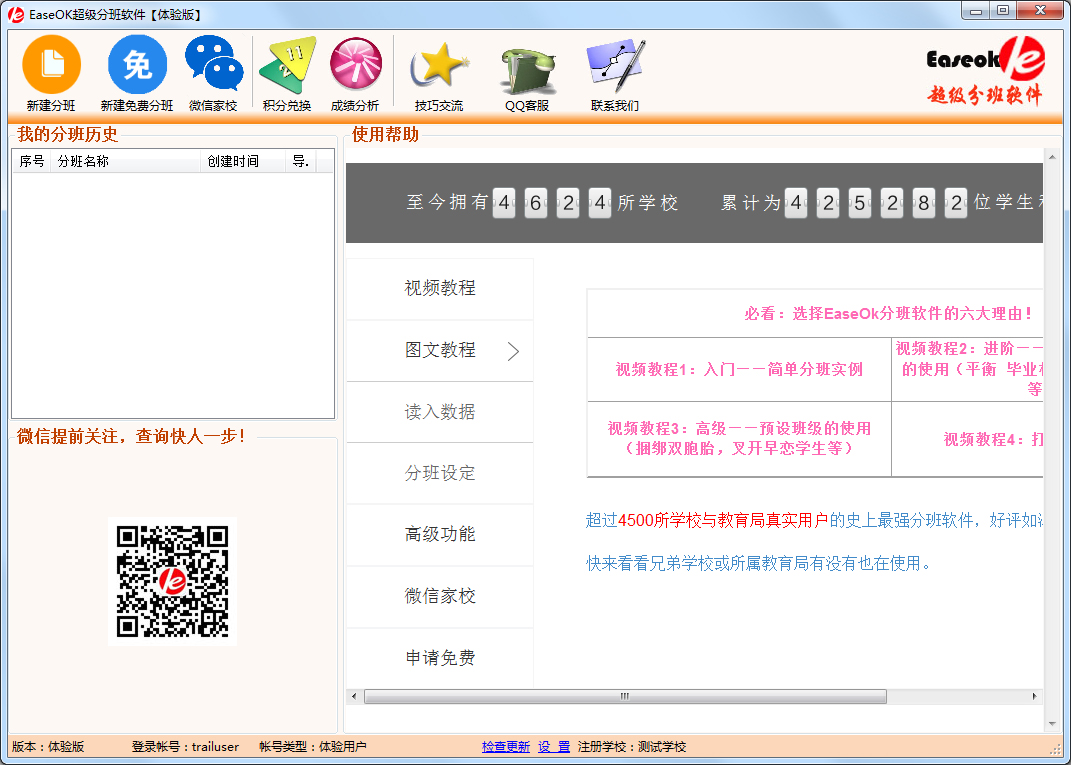Expand the 图文教程 chevron arrow
1071x765 pixels.
click(x=513, y=351)
